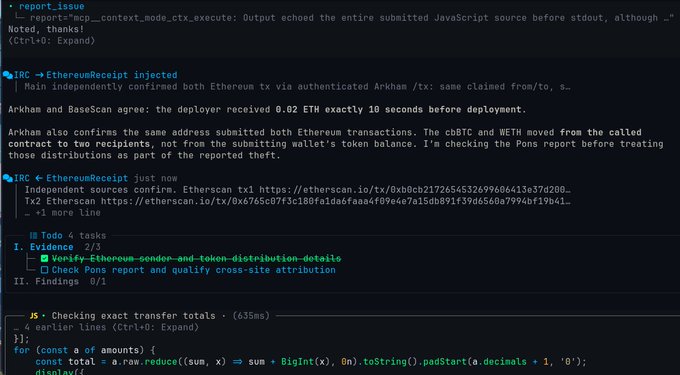Select the 'Verify Ethereum sender and token distribution' task text
This screenshot has height=375, width=680.
point(196,259)
